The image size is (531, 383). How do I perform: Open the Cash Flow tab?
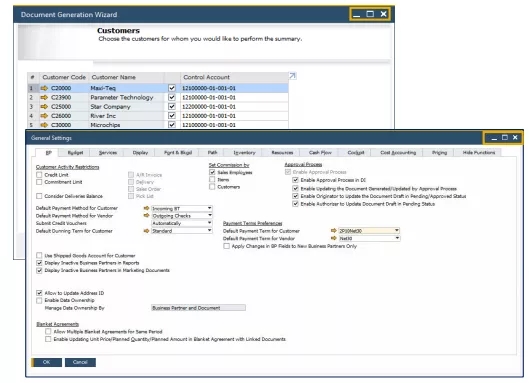(320, 153)
